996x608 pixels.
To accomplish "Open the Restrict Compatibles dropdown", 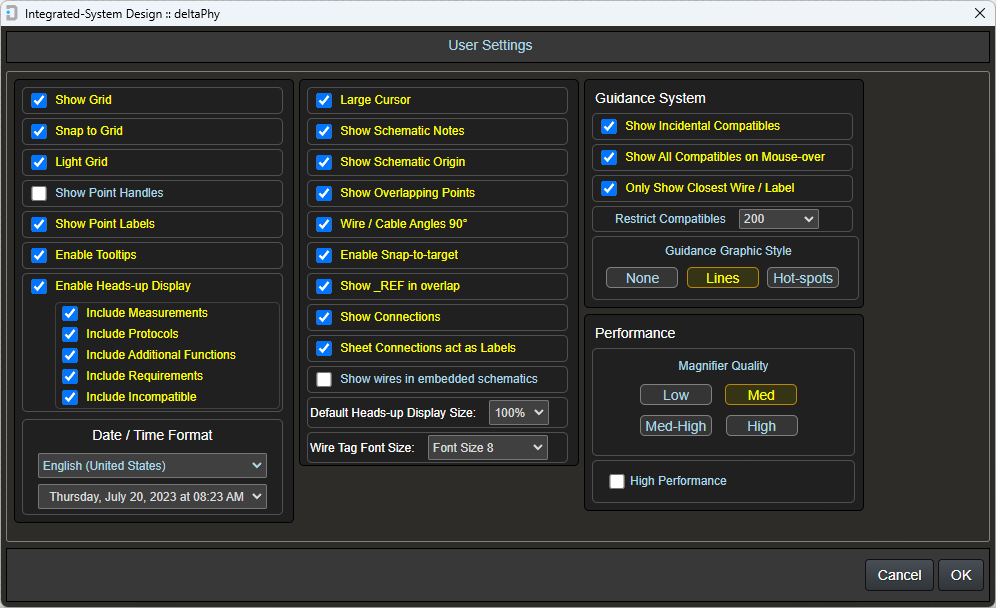I will pyautogui.click(x=778, y=218).
